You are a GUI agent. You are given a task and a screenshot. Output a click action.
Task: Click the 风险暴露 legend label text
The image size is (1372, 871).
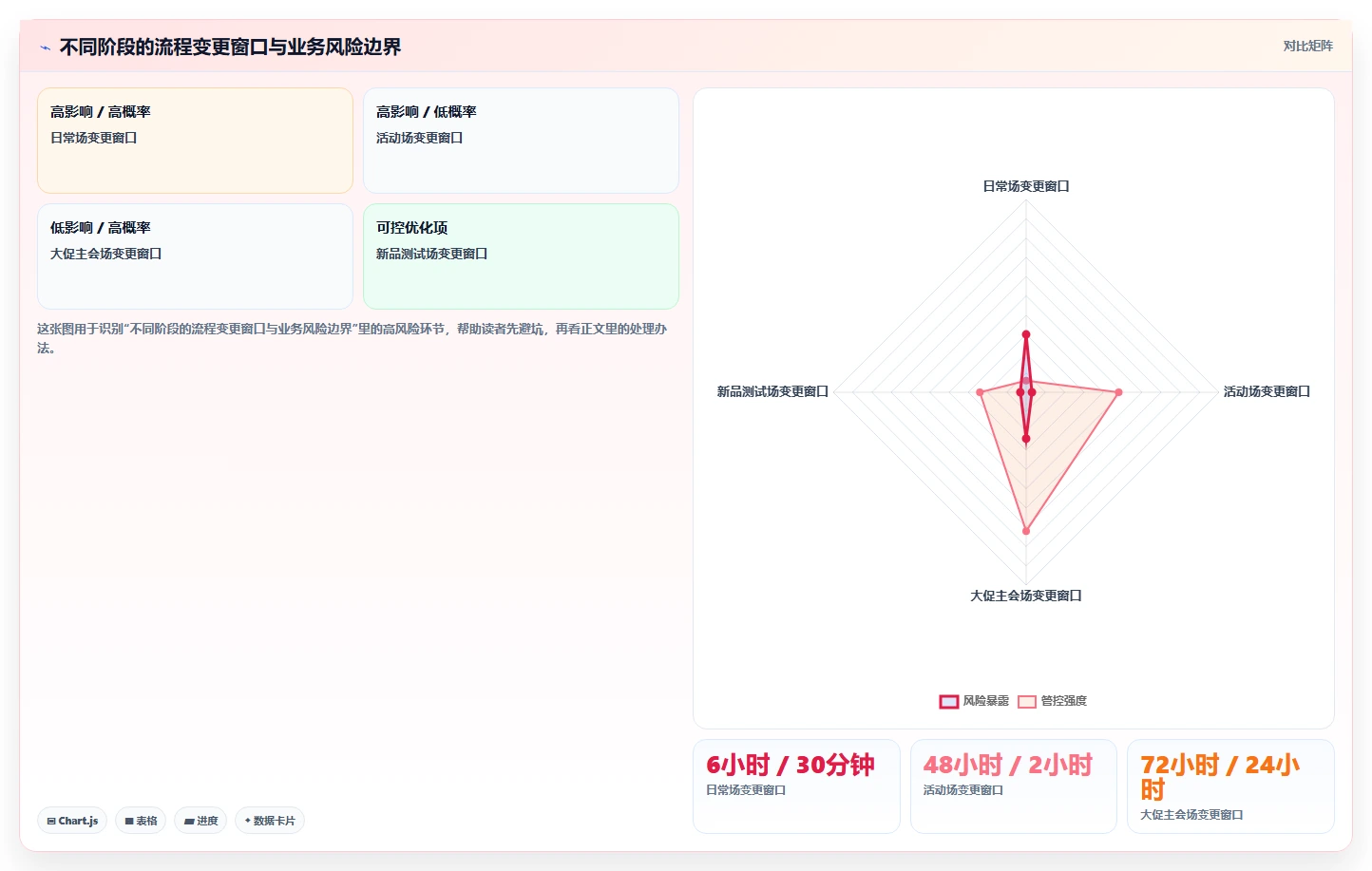985,701
